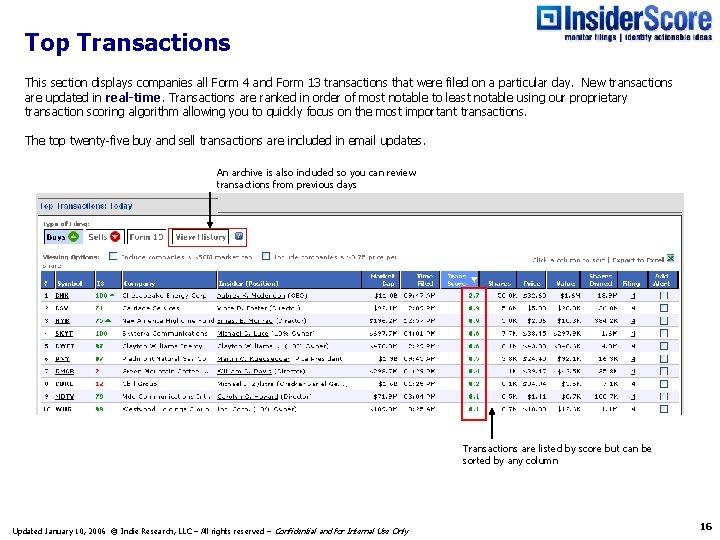The width and height of the screenshot is (720, 540).
Task: Click the green up-arrow Buys icon
Action: [x=73, y=236]
